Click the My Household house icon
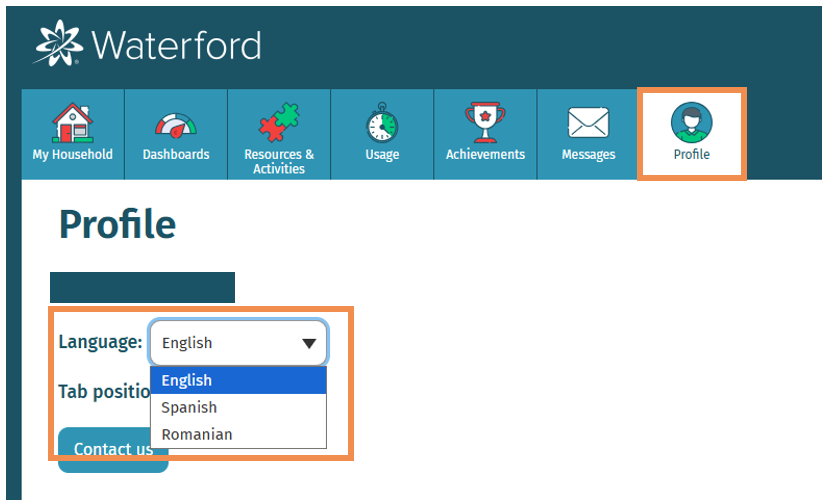Screen dimensions: 827x504 tap(72, 123)
